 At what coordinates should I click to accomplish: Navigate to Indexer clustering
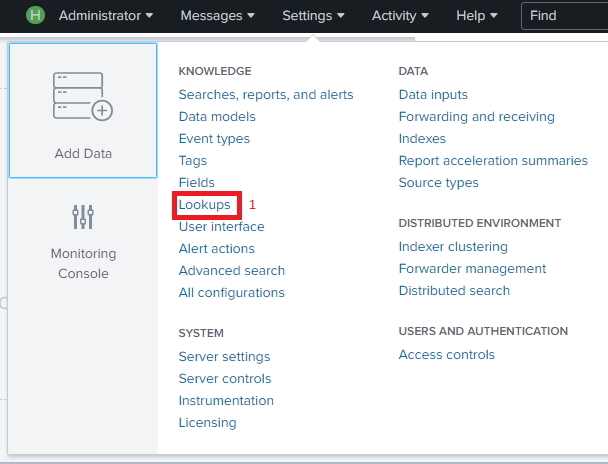pos(453,247)
